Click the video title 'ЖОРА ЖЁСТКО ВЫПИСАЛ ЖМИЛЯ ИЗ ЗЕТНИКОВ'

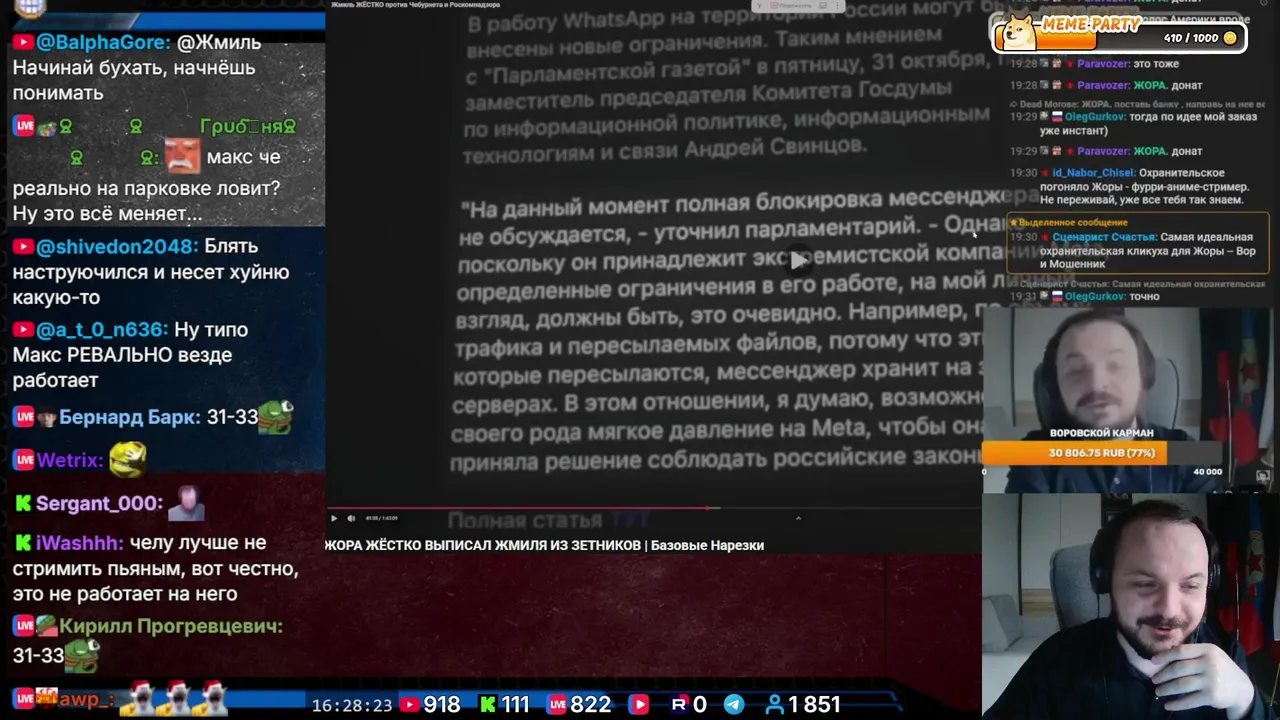point(482,545)
